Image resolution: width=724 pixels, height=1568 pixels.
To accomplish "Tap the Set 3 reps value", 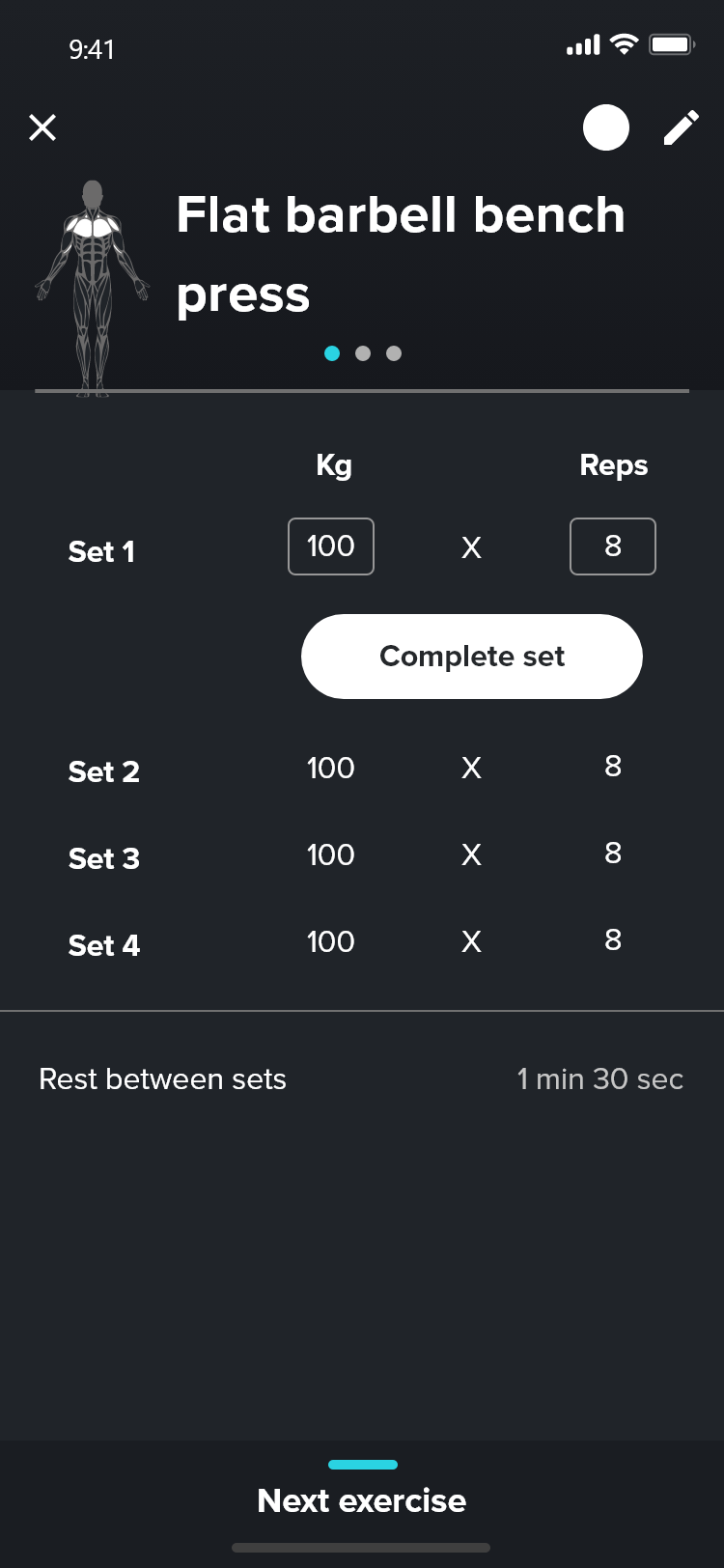I will click(x=613, y=854).
